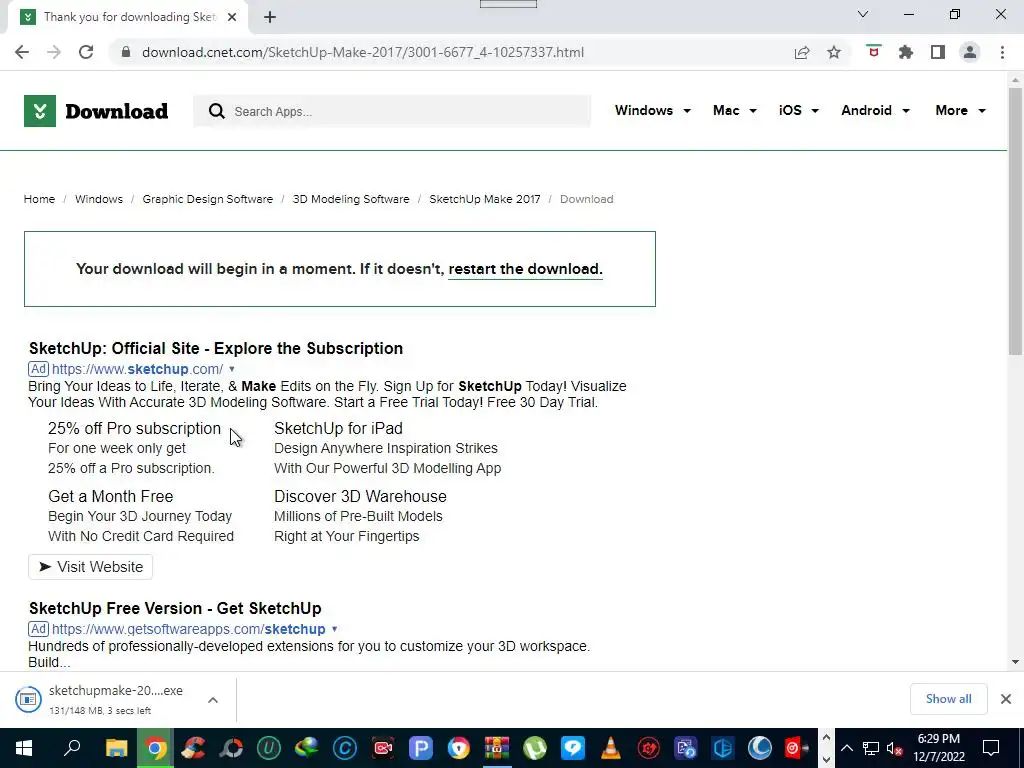Click the Internet Download Manager taskbar icon

[x=306, y=748]
